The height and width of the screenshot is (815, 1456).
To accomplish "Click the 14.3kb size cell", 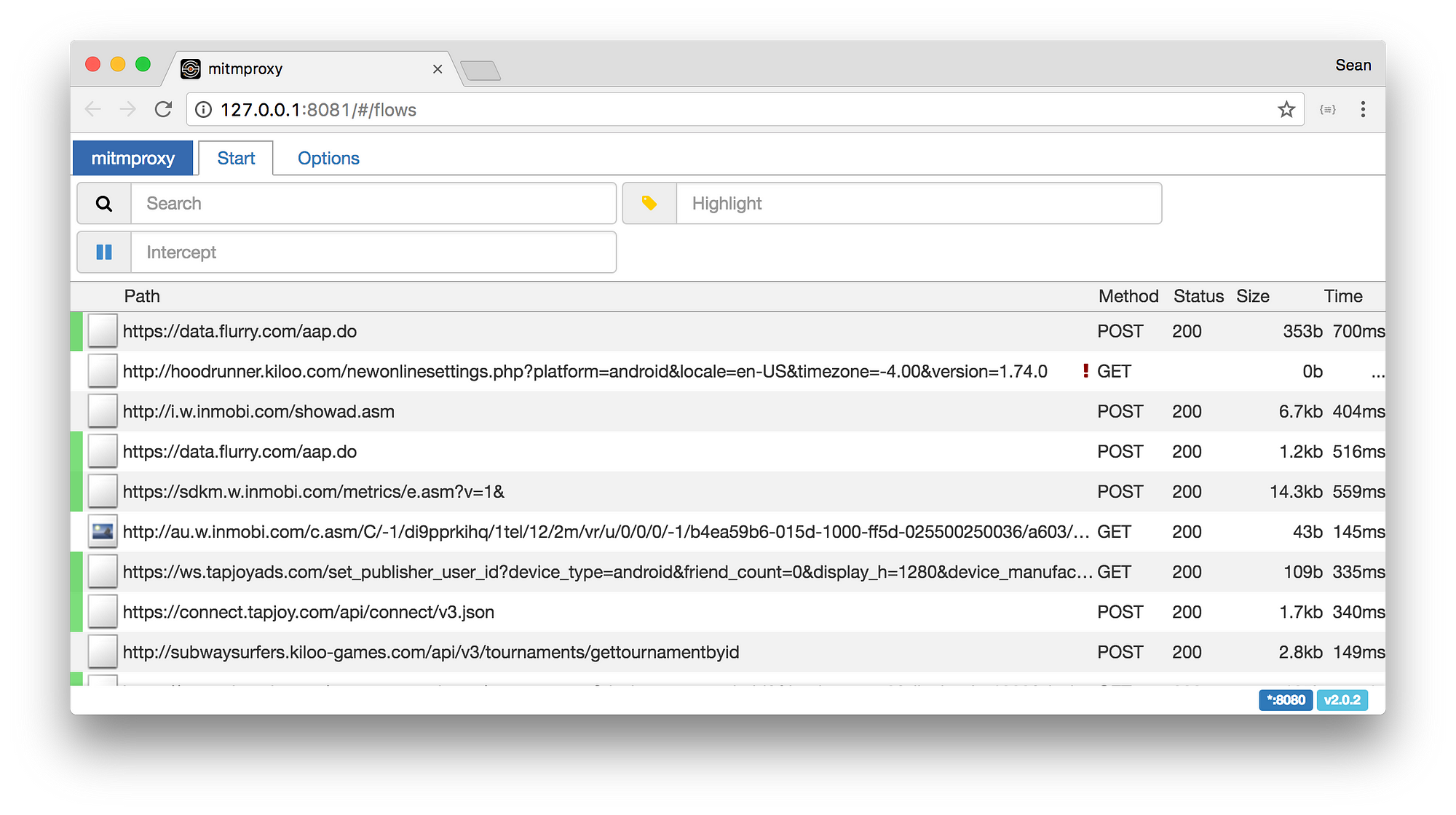I will (x=1296, y=492).
